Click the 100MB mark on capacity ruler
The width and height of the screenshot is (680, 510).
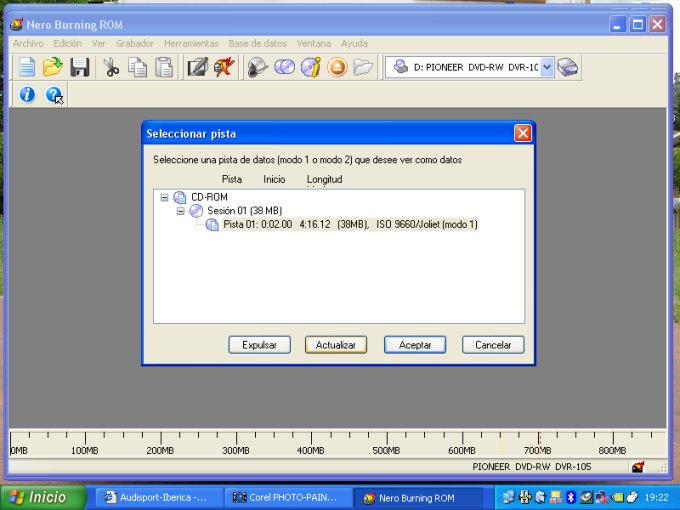[x=85, y=450]
